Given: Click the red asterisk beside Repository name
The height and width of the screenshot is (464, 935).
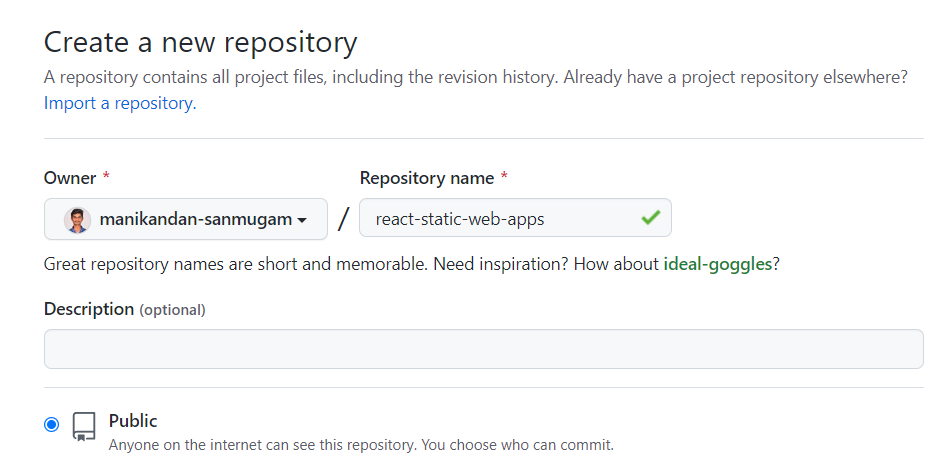Looking at the screenshot, I should coord(504,178).
